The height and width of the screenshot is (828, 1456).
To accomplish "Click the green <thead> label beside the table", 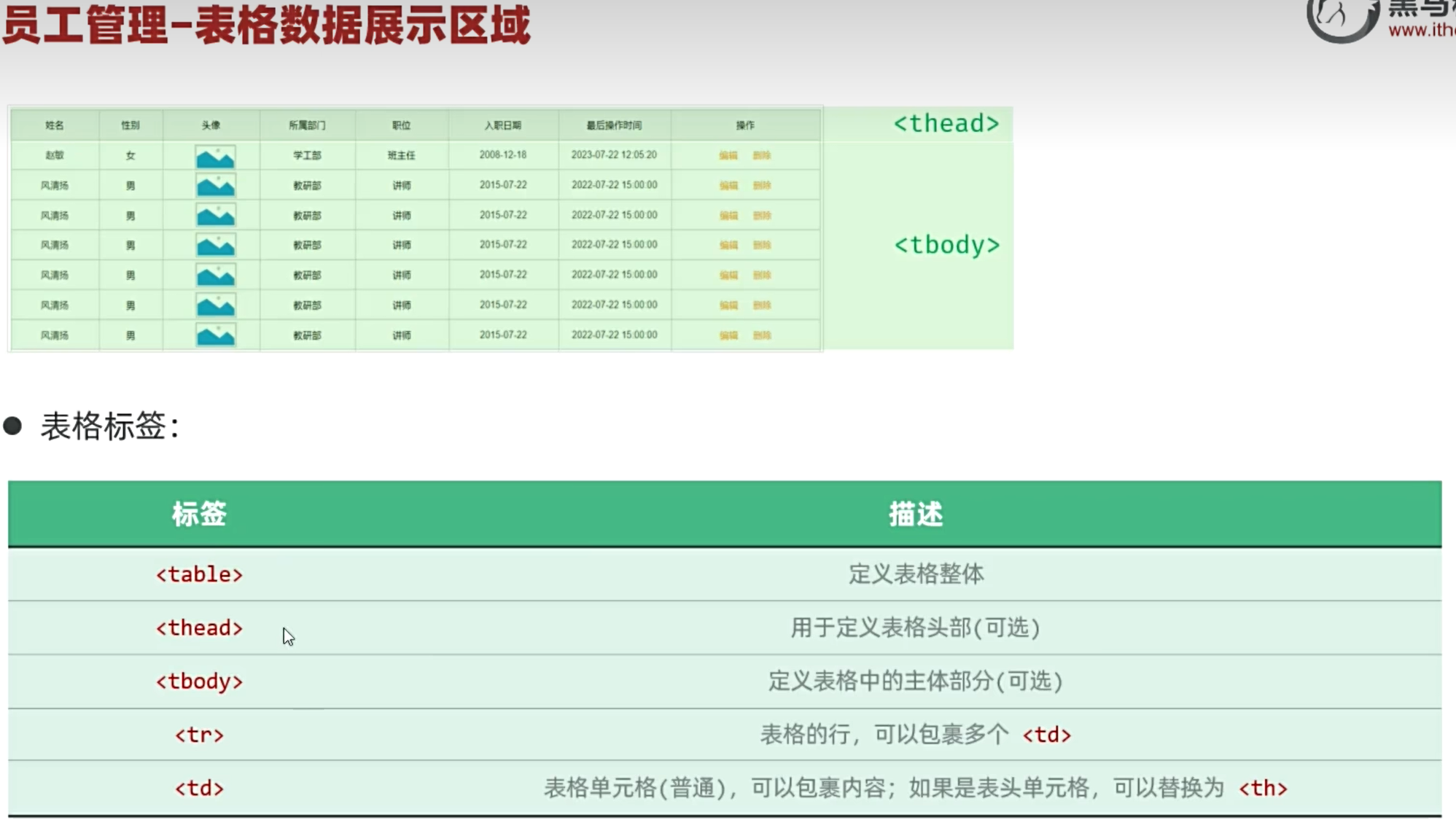I will (946, 123).
